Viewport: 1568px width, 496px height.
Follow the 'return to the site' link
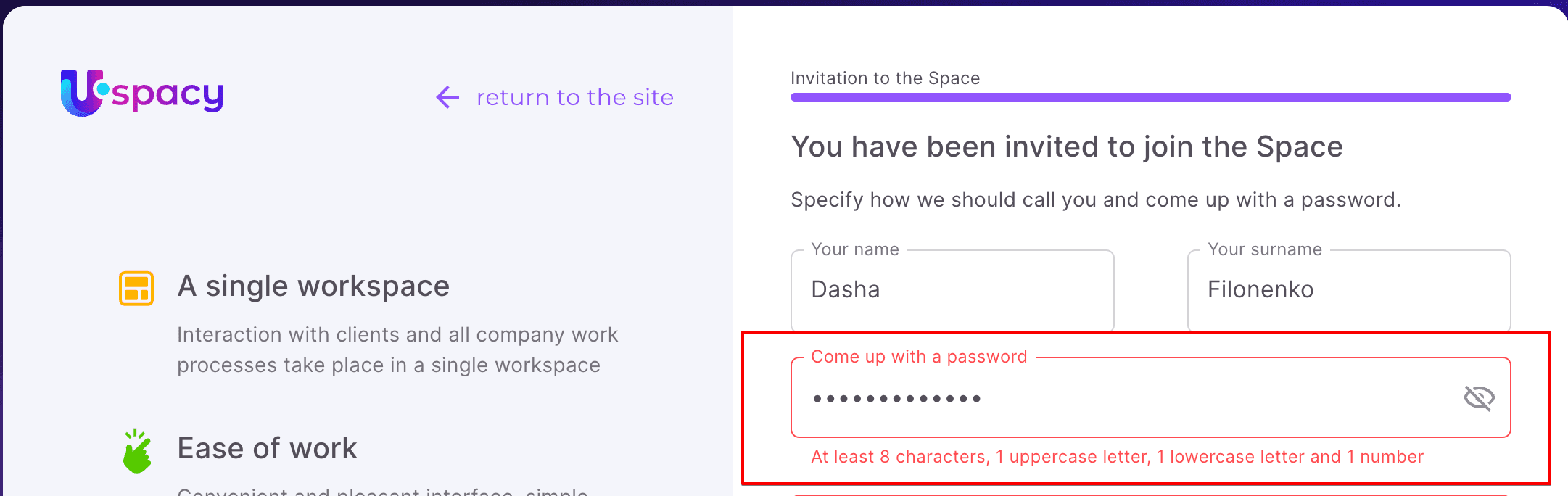[x=574, y=97]
